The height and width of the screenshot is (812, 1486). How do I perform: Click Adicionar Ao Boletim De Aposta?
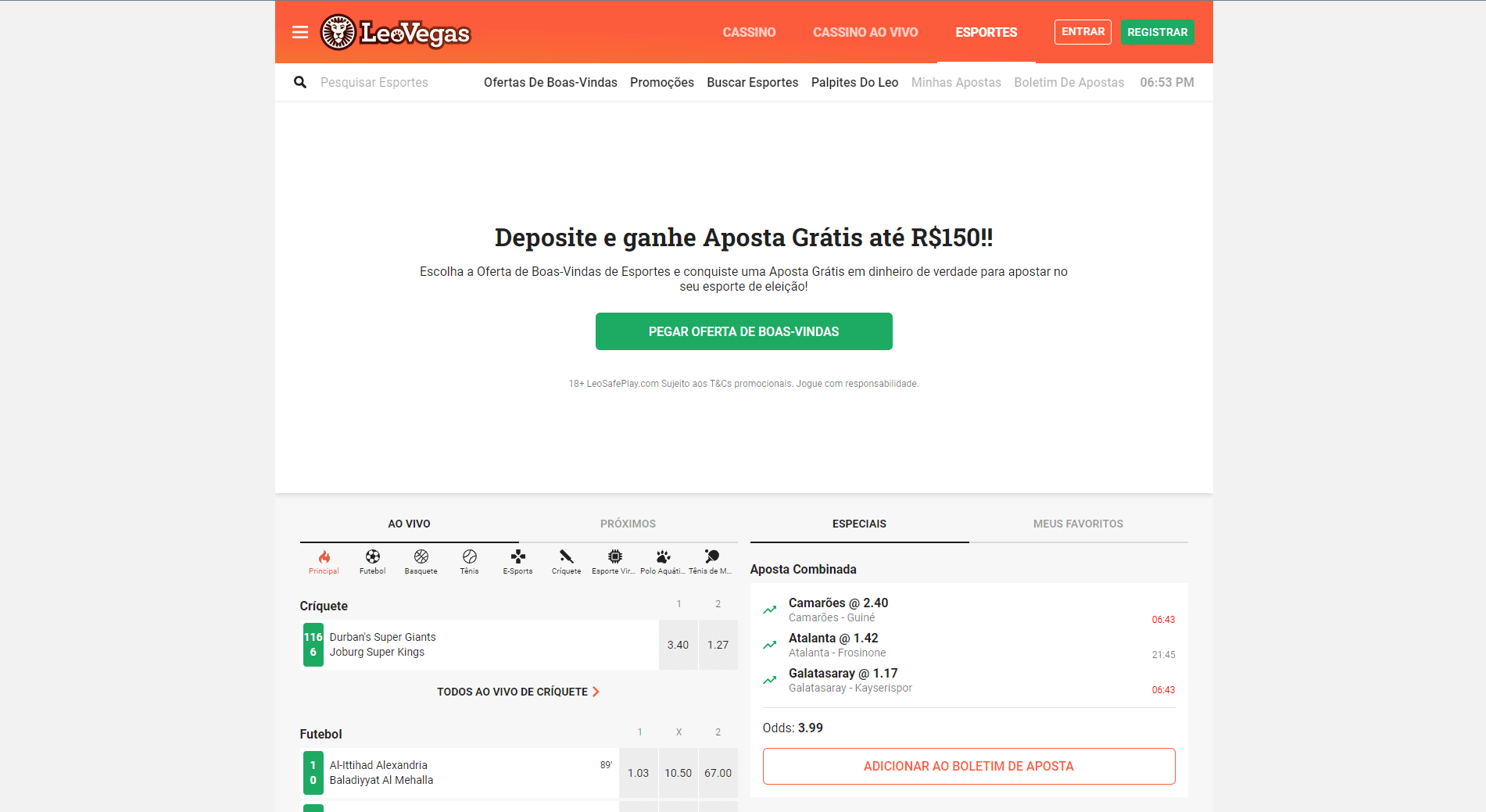[969, 766]
